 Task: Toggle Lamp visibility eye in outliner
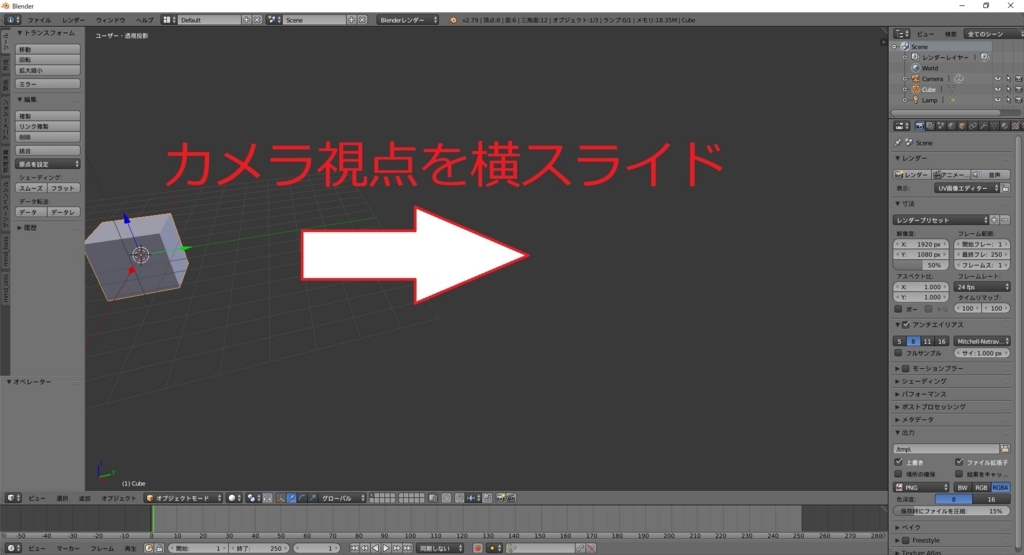coord(997,100)
